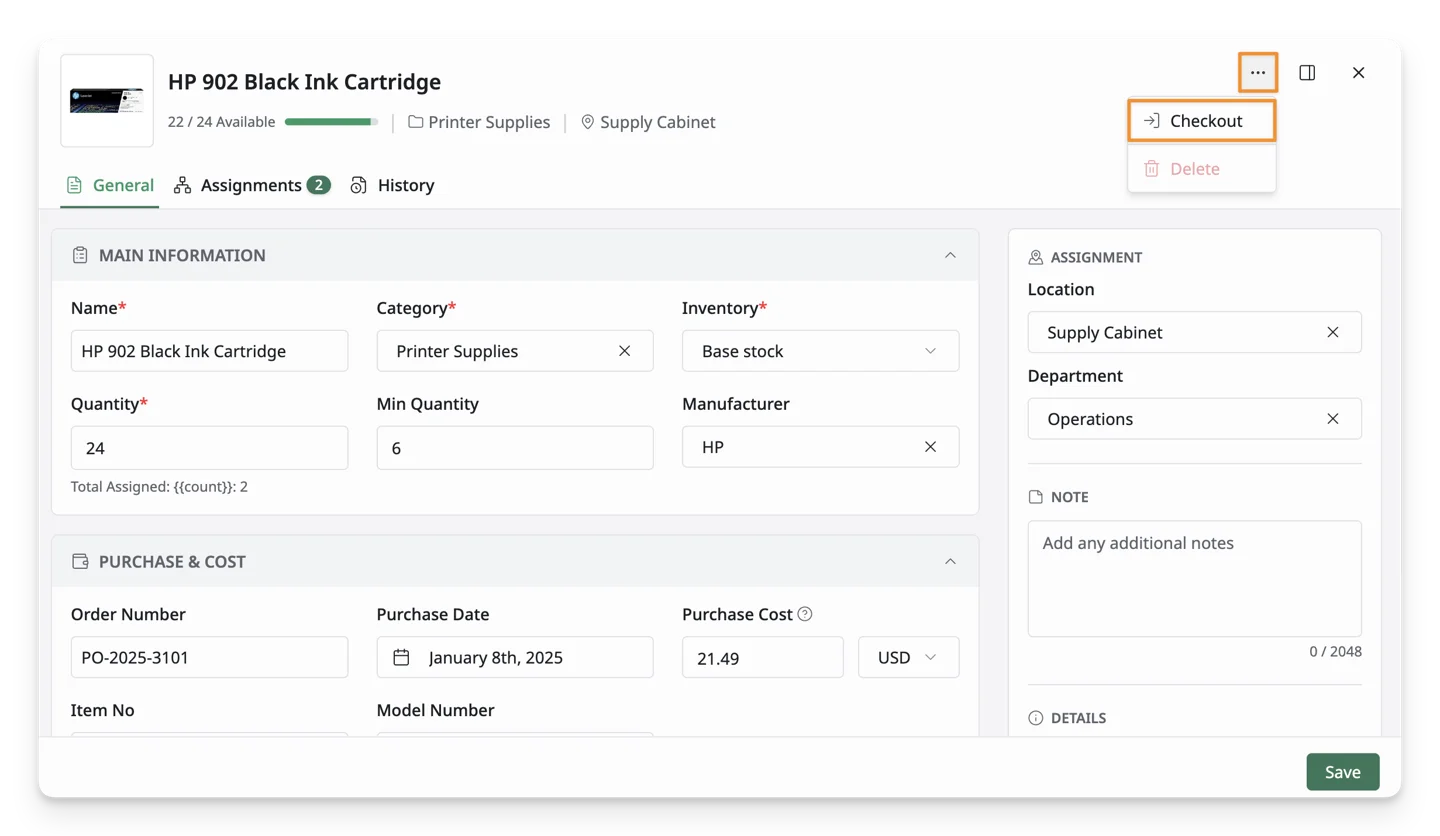This screenshot has width=1440, height=836.
Task: Open the Assignments tab
Action: point(252,185)
